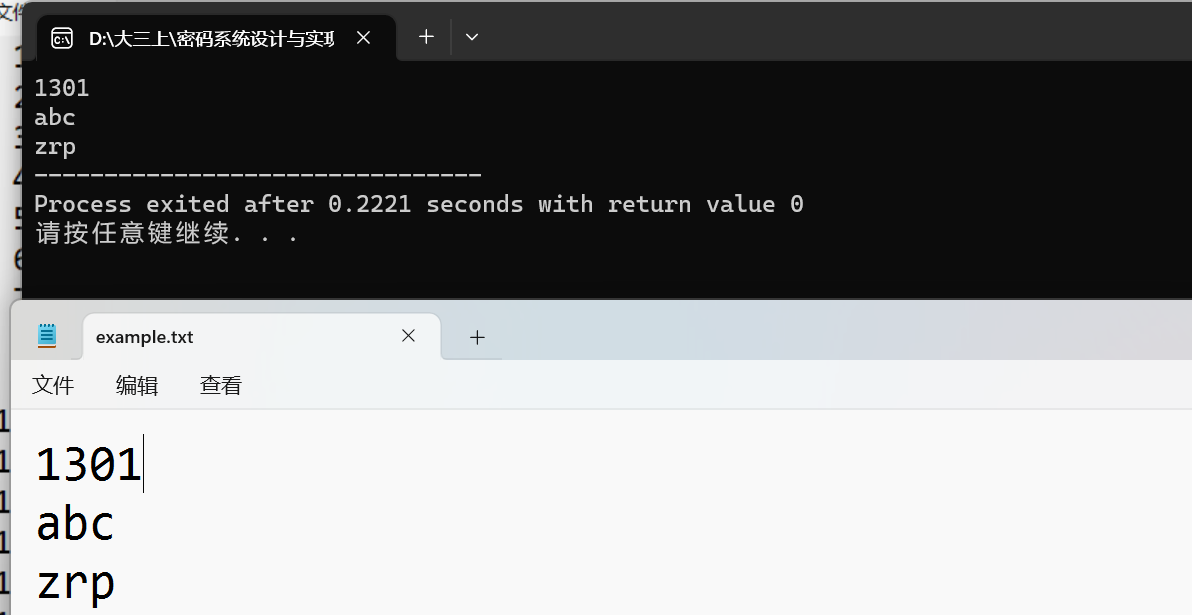Close the example.txt tab

tap(408, 336)
